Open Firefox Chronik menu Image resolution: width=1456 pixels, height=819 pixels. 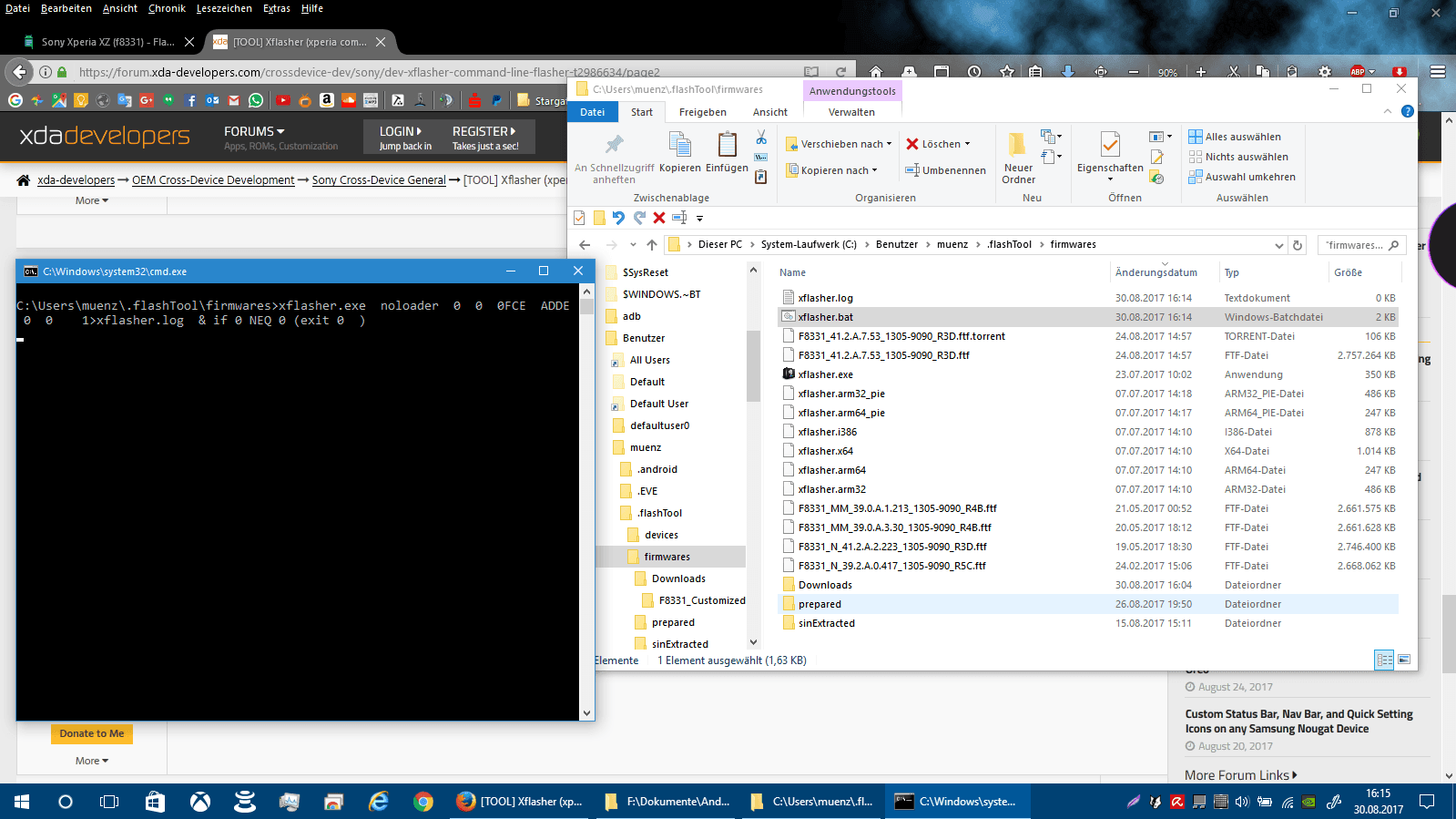[167, 8]
